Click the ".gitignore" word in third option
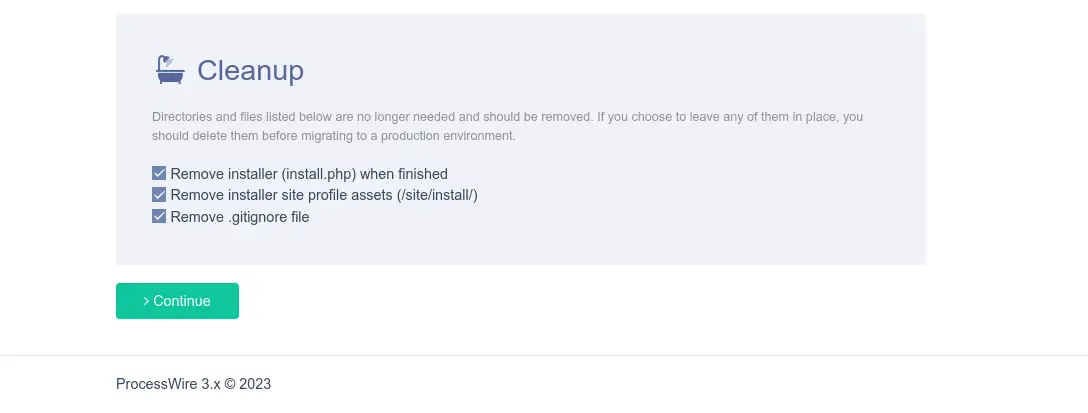The image size is (1088, 413). click(x=259, y=217)
